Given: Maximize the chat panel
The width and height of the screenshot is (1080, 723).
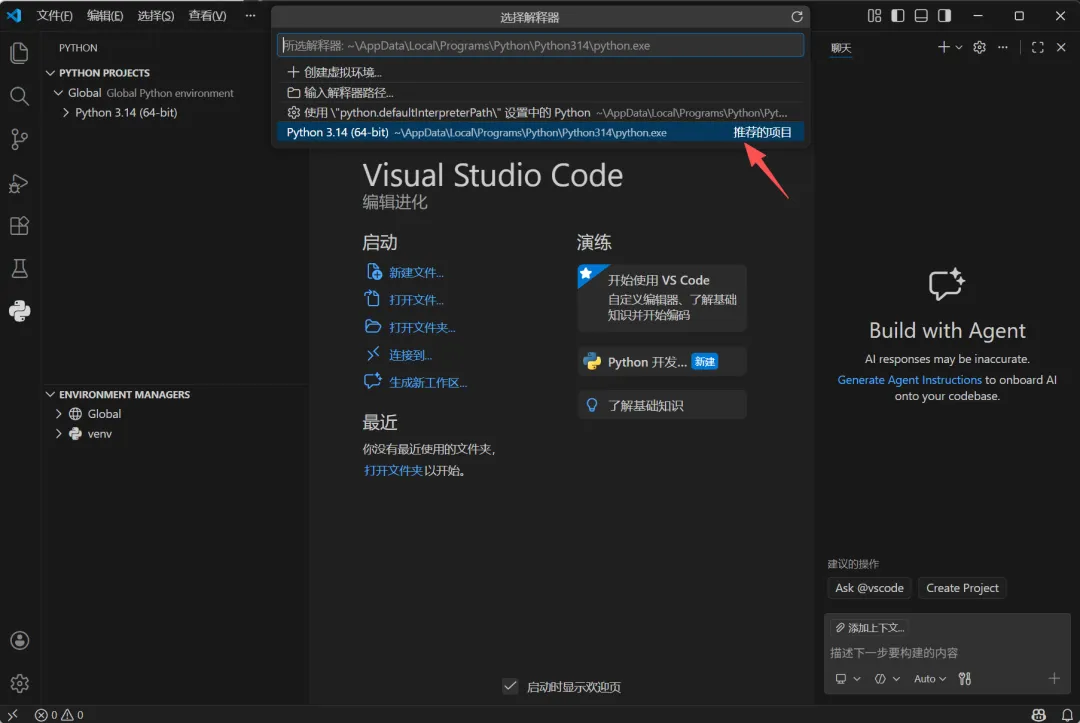Looking at the screenshot, I should click(1038, 47).
